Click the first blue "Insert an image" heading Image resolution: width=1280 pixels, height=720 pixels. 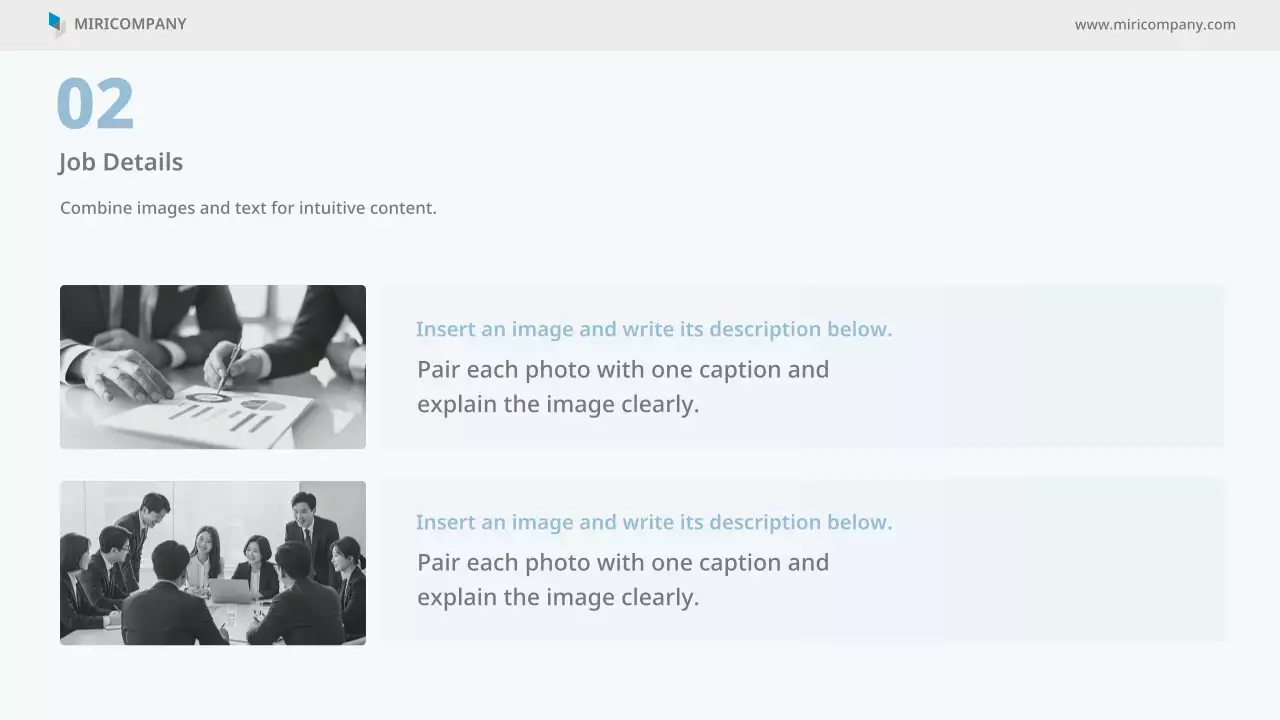pos(654,329)
